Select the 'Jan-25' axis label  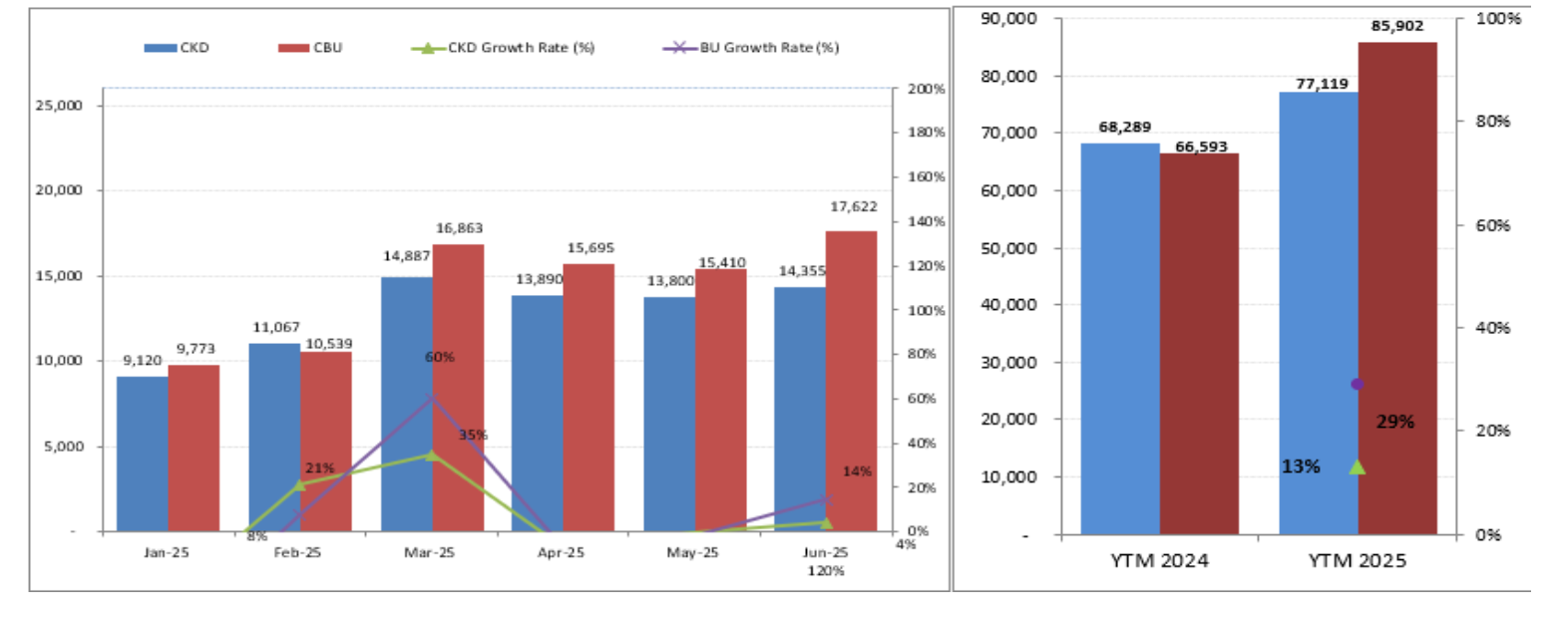coord(166,552)
